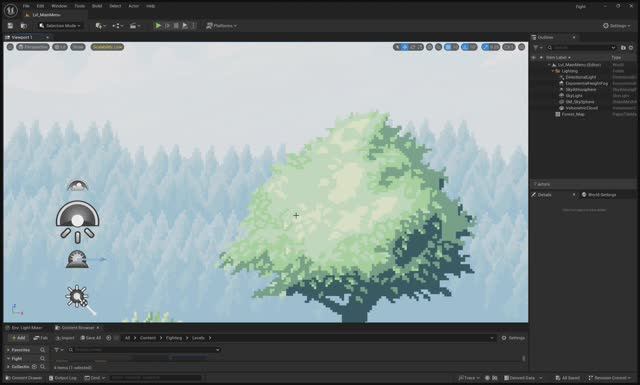The width and height of the screenshot is (640, 385).
Task: Select the viewport Select mode cursor icon
Action: tap(397, 47)
